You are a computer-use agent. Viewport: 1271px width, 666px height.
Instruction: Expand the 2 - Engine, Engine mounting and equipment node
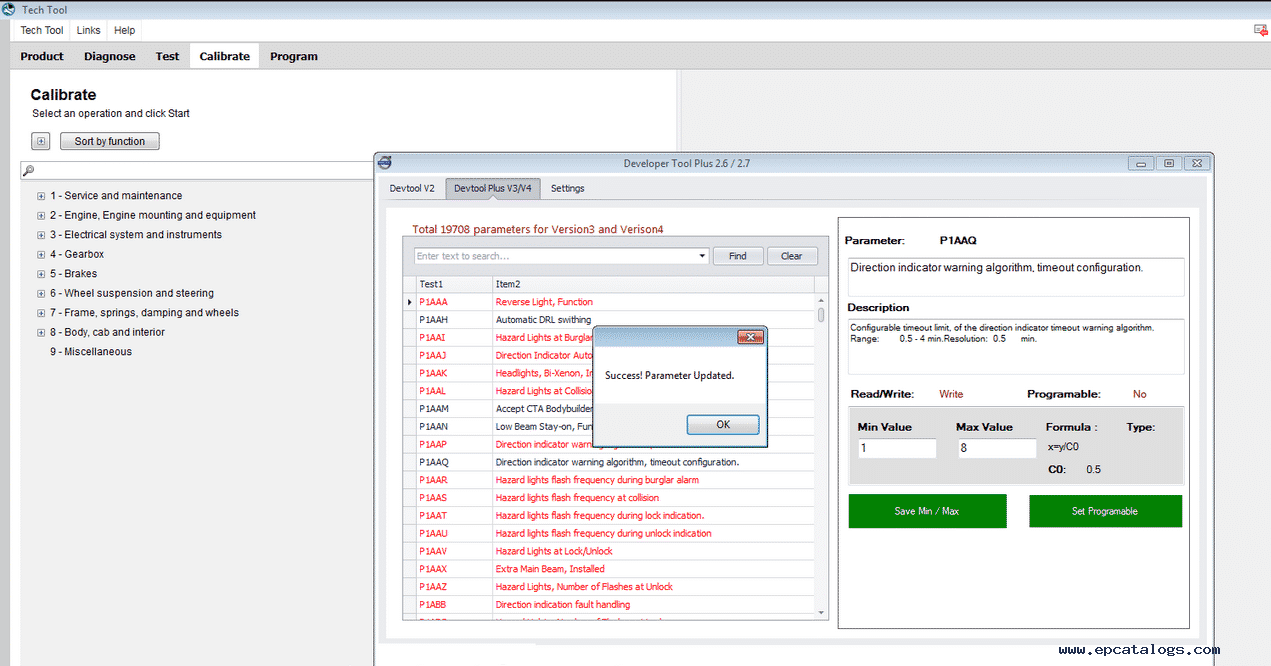coord(41,215)
